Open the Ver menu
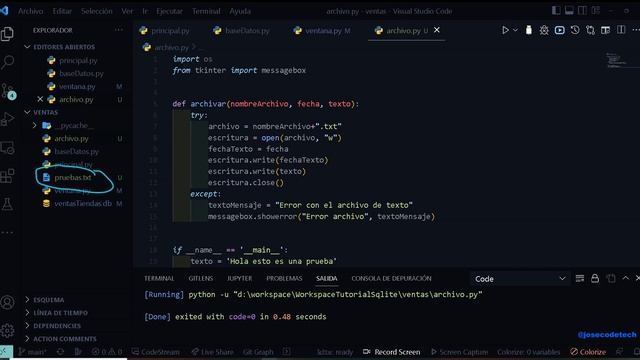640x360 pixels. pyautogui.click(x=127, y=11)
